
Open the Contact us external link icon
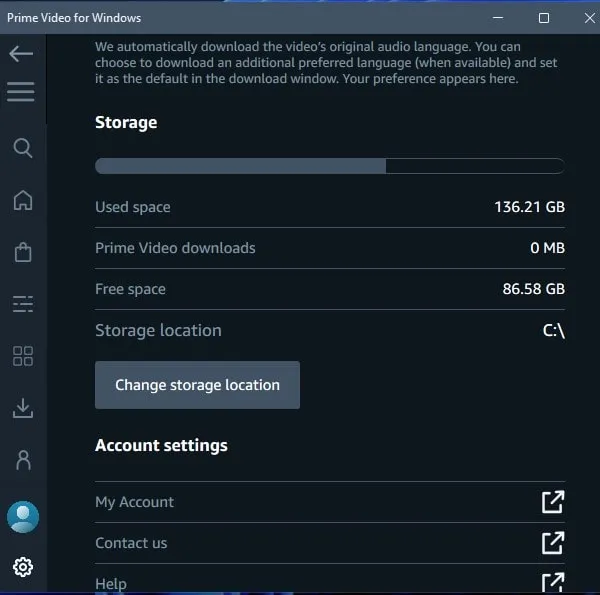pos(553,543)
